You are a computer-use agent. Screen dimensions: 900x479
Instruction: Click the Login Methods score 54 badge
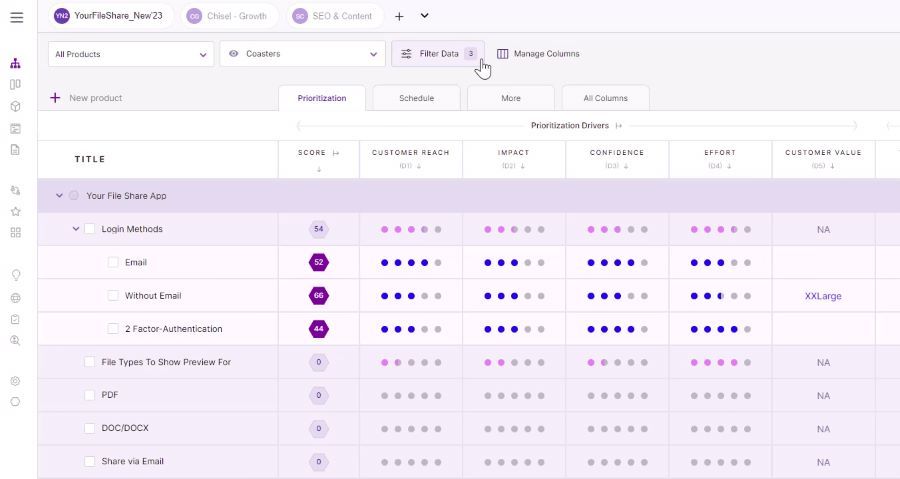(319, 229)
